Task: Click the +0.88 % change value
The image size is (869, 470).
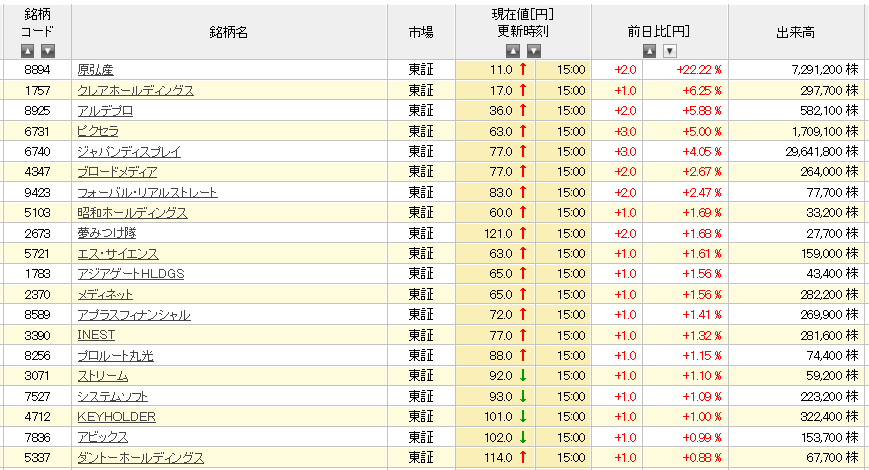Action: pos(702,458)
